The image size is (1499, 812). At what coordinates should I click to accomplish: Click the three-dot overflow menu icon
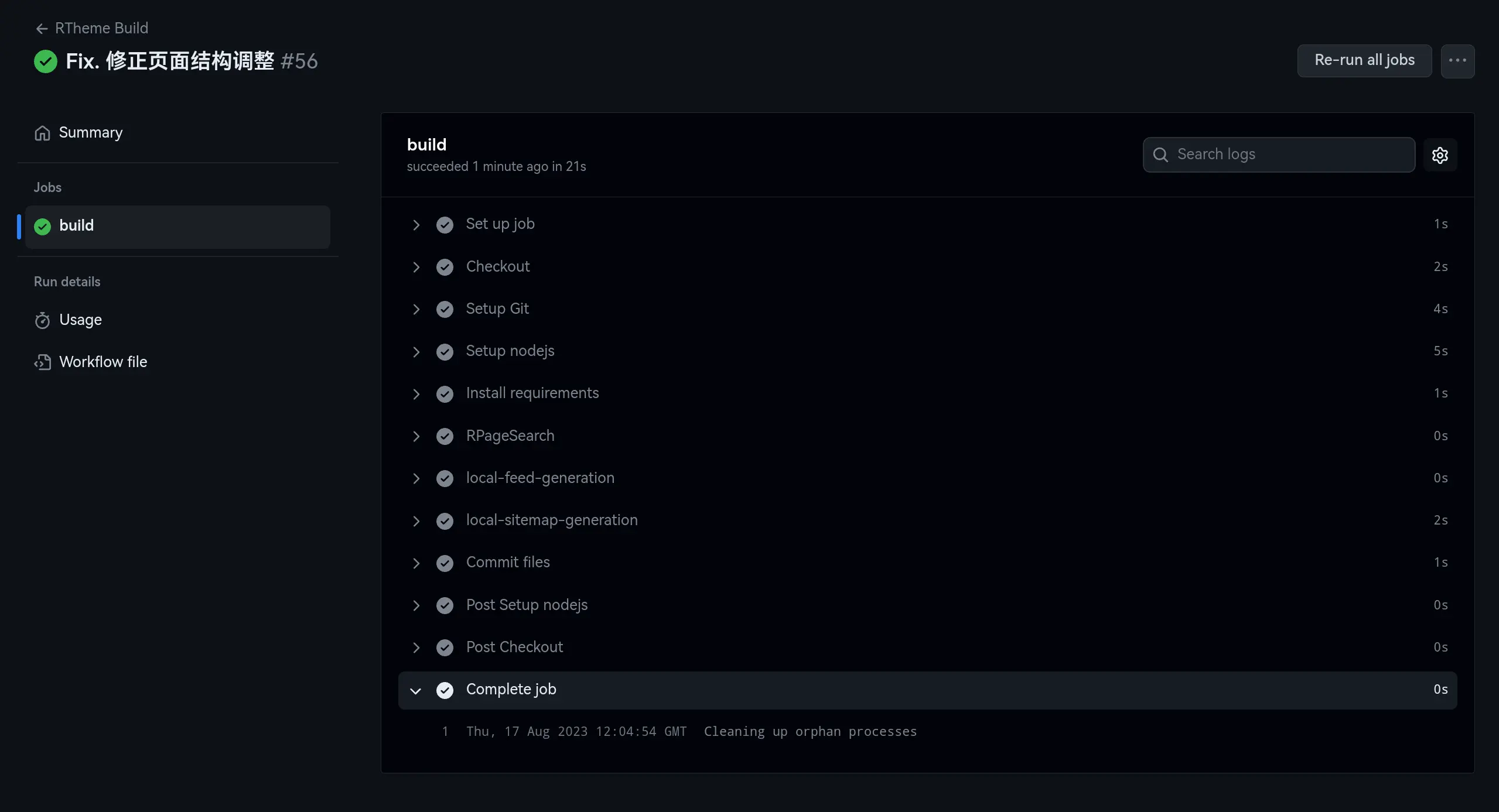(1458, 60)
